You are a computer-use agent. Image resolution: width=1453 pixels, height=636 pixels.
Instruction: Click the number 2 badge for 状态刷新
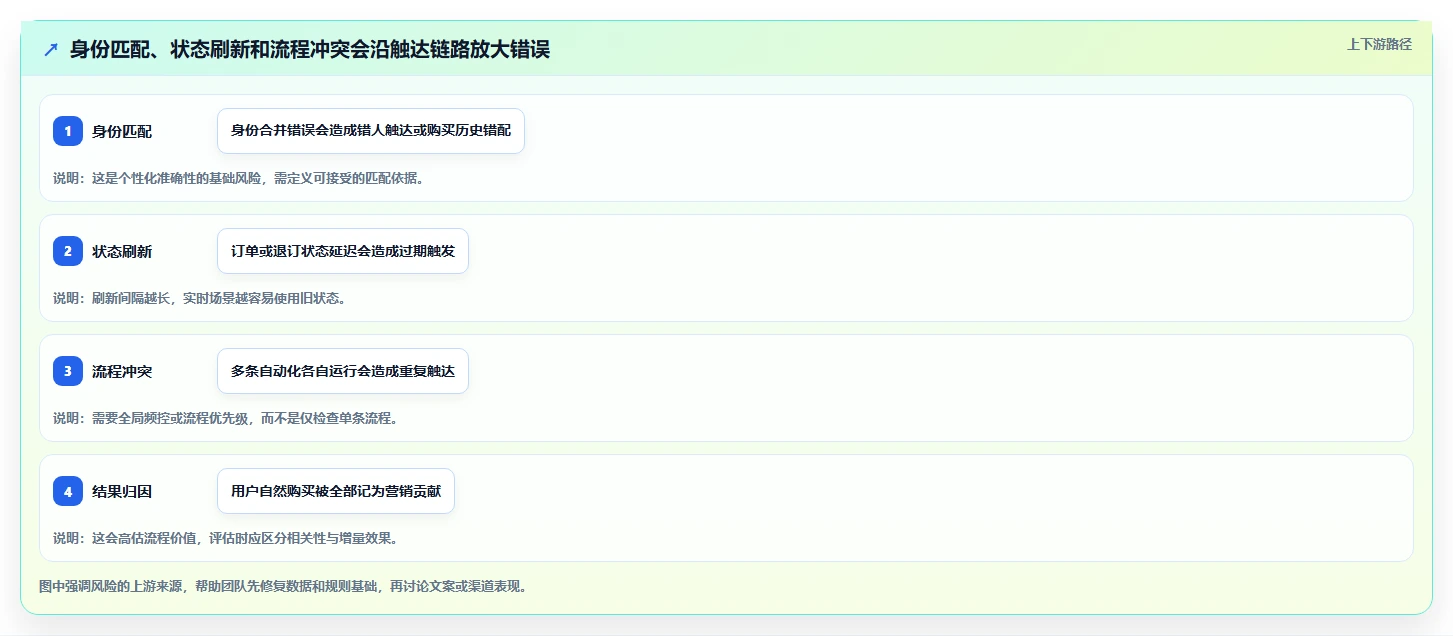tap(68, 251)
